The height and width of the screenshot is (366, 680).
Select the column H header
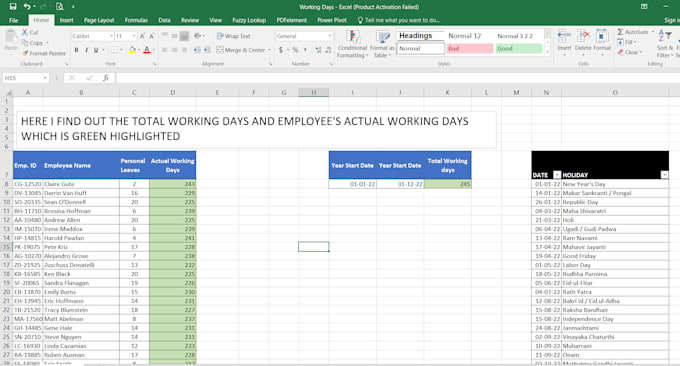(x=314, y=92)
